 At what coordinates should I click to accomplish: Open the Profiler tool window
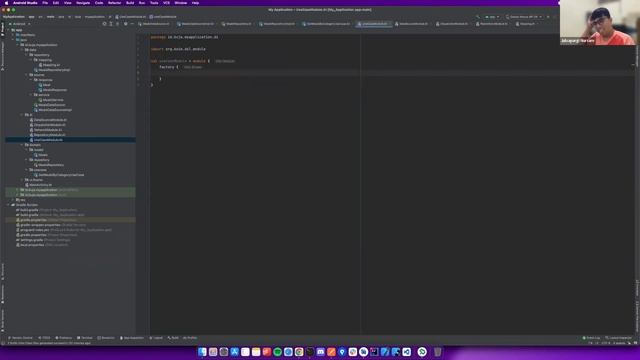pos(190,338)
